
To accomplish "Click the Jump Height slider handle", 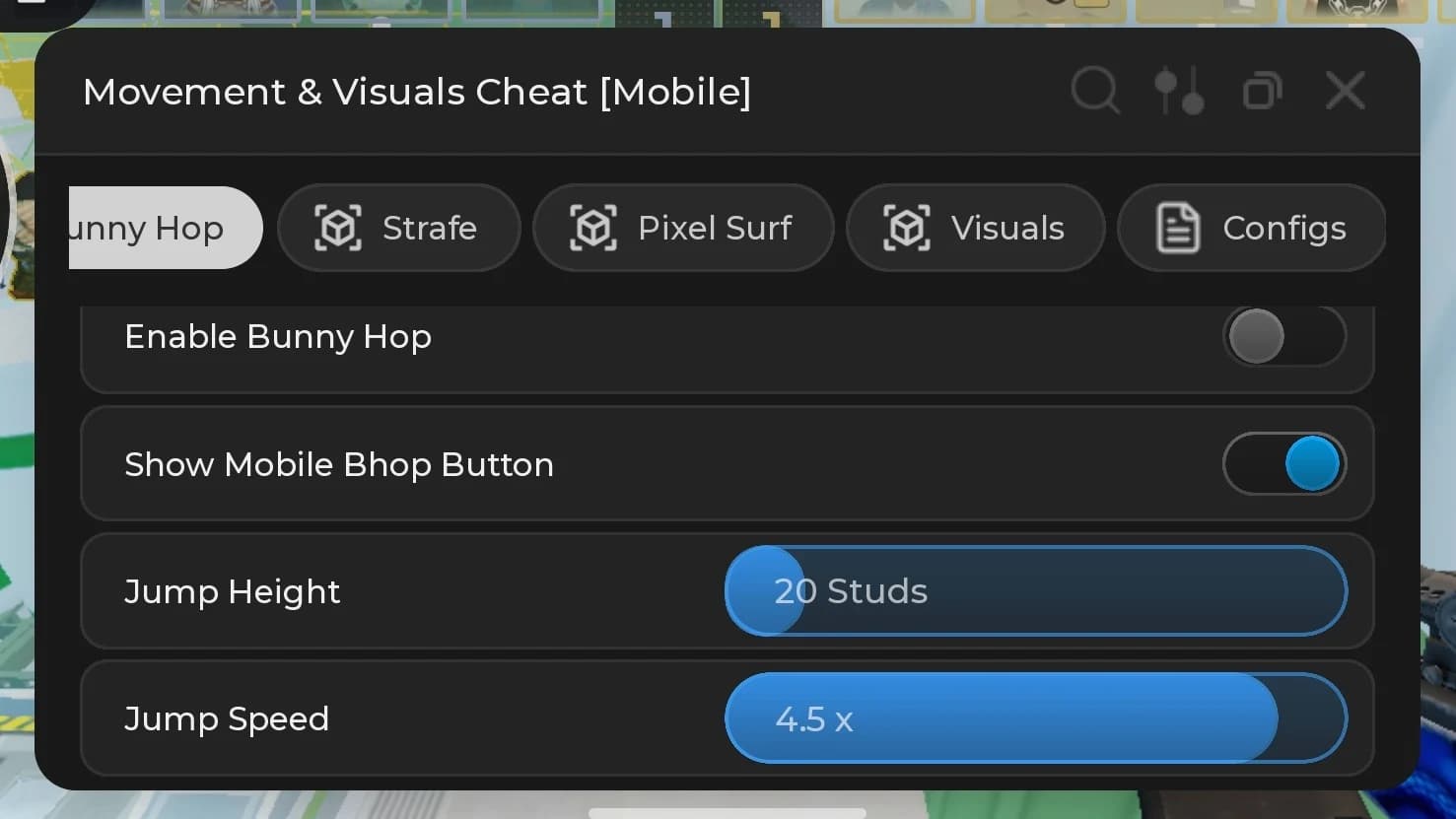I will pos(765,590).
